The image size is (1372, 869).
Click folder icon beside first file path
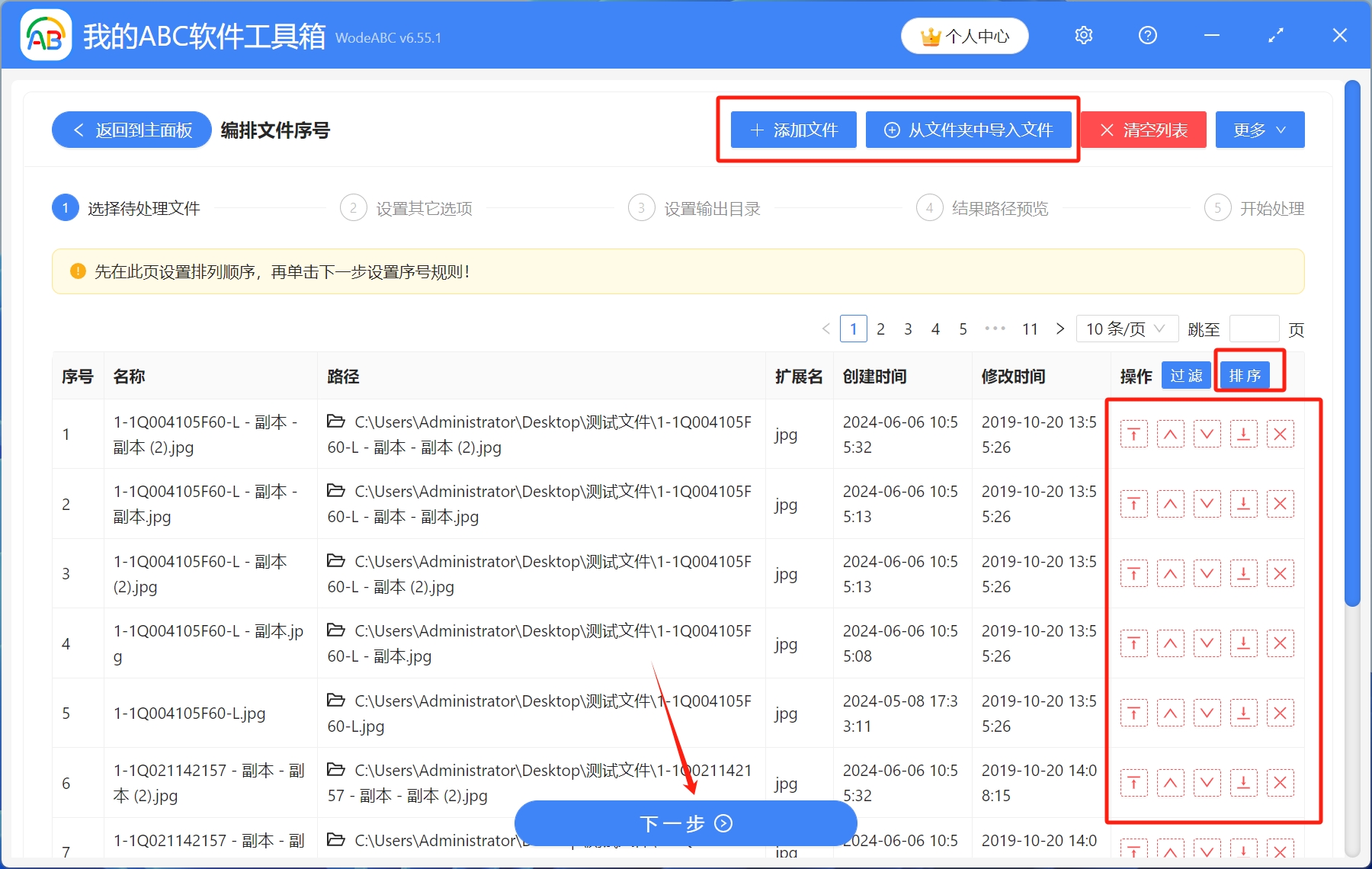point(335,422)
